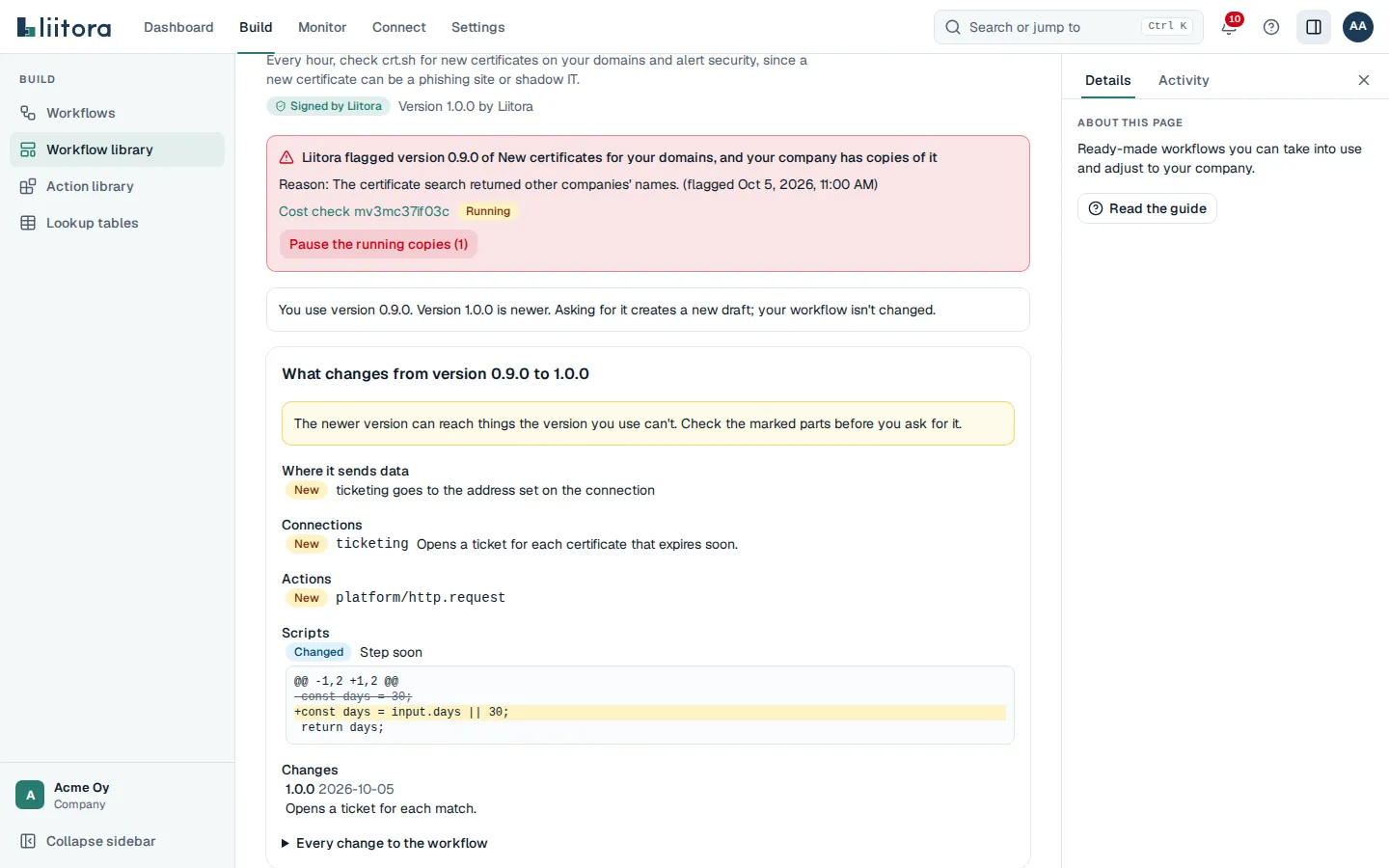The width and height of the screenshot is (1389, 868).
Task: Click the search magnifier icon
Action: tap(953, 27)
